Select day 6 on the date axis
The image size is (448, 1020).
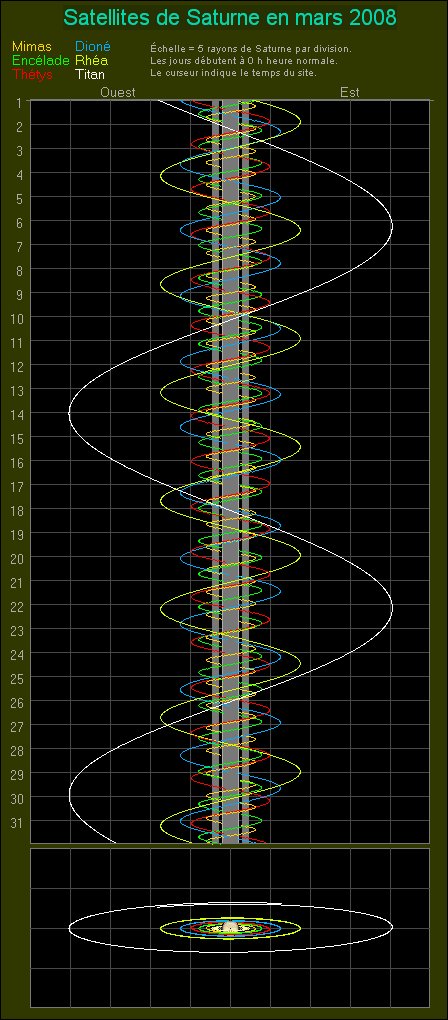click(x=20, y=222)
